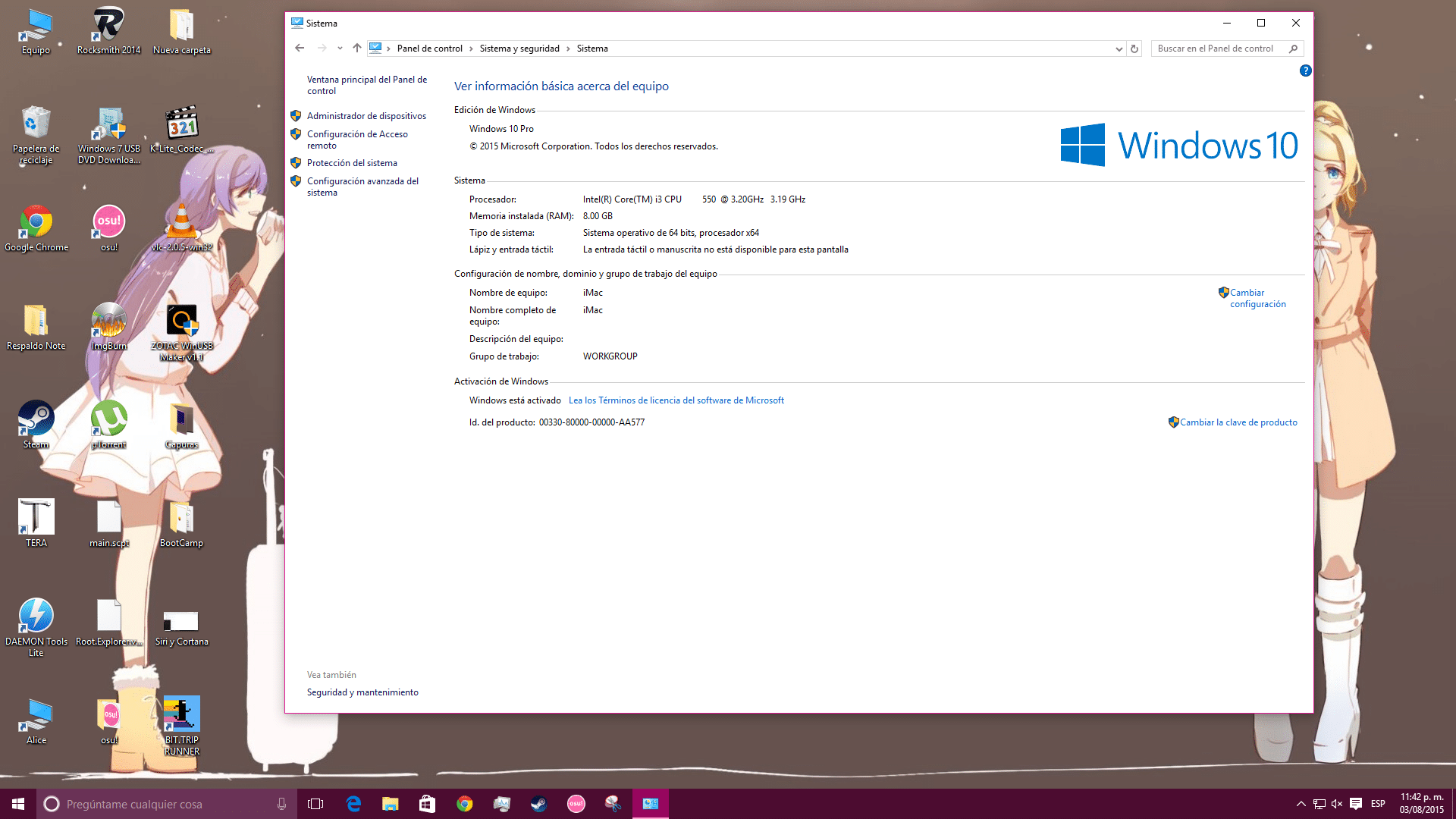Screen dimensions: 1456x819
Task: Select the ImgBurn desktop icon
Action: [108, 327]
